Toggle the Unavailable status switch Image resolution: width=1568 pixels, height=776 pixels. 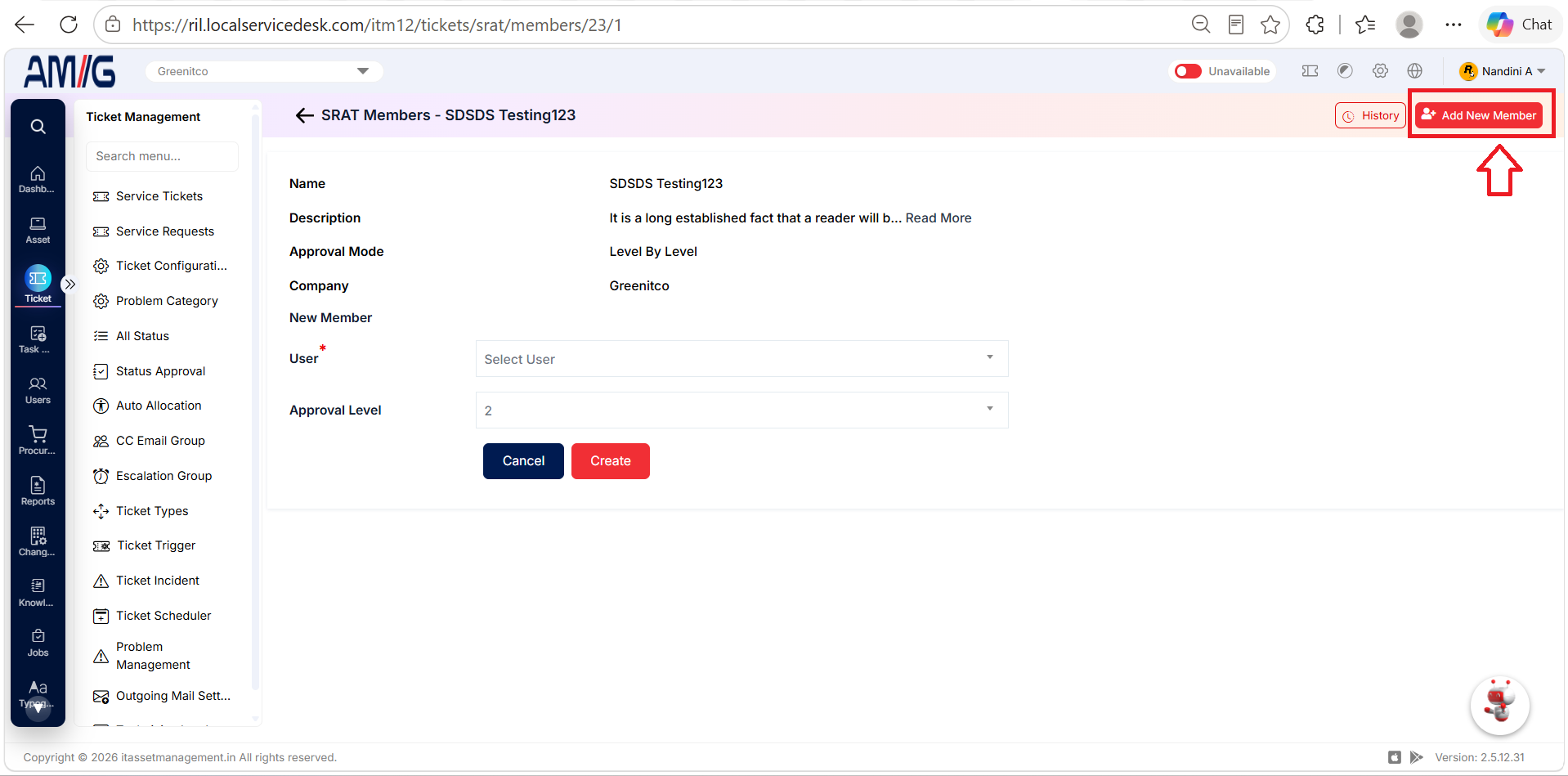coord(1188,71)
